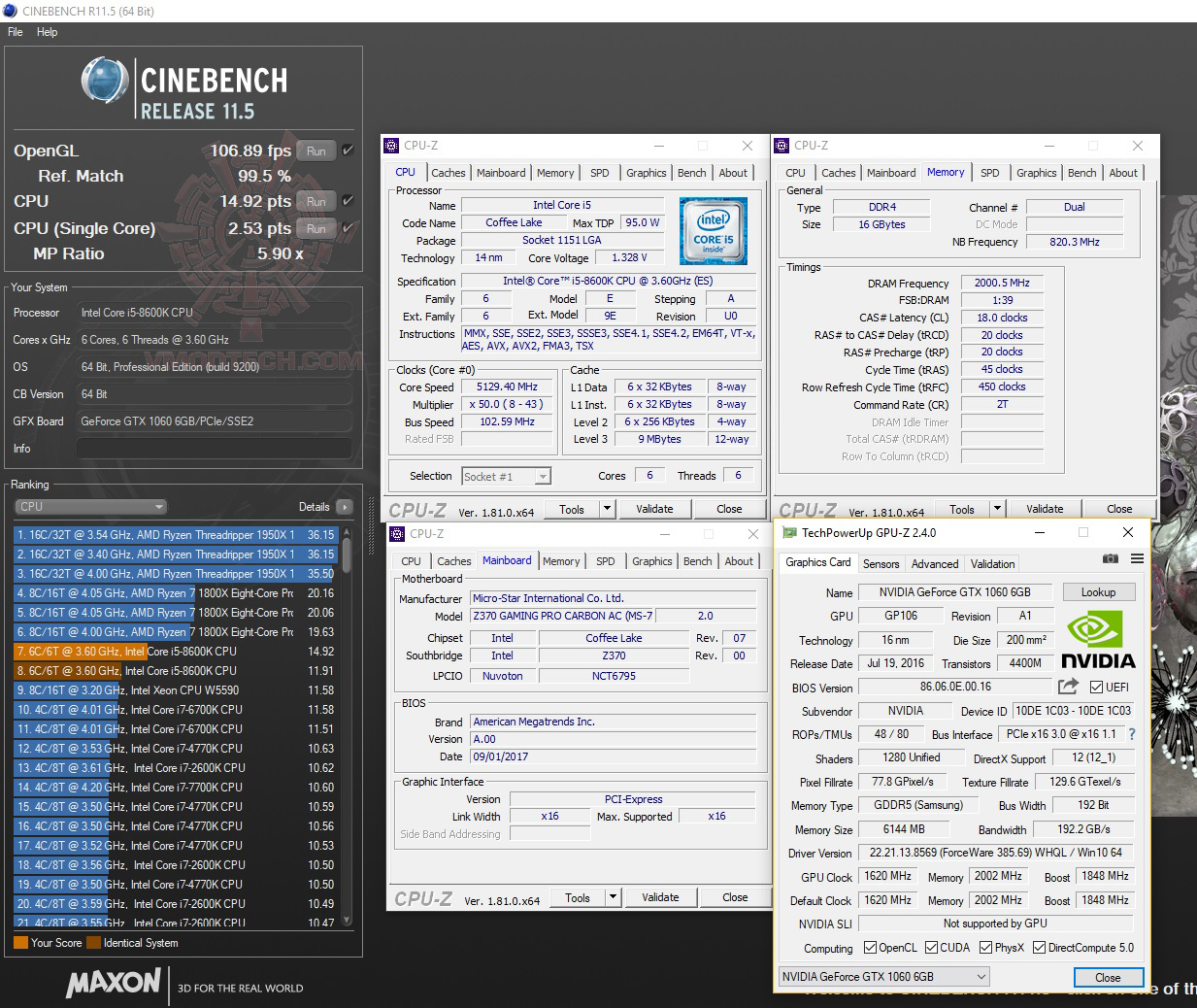Open About tab in CPU-Z Memory window

(1123, 173)
